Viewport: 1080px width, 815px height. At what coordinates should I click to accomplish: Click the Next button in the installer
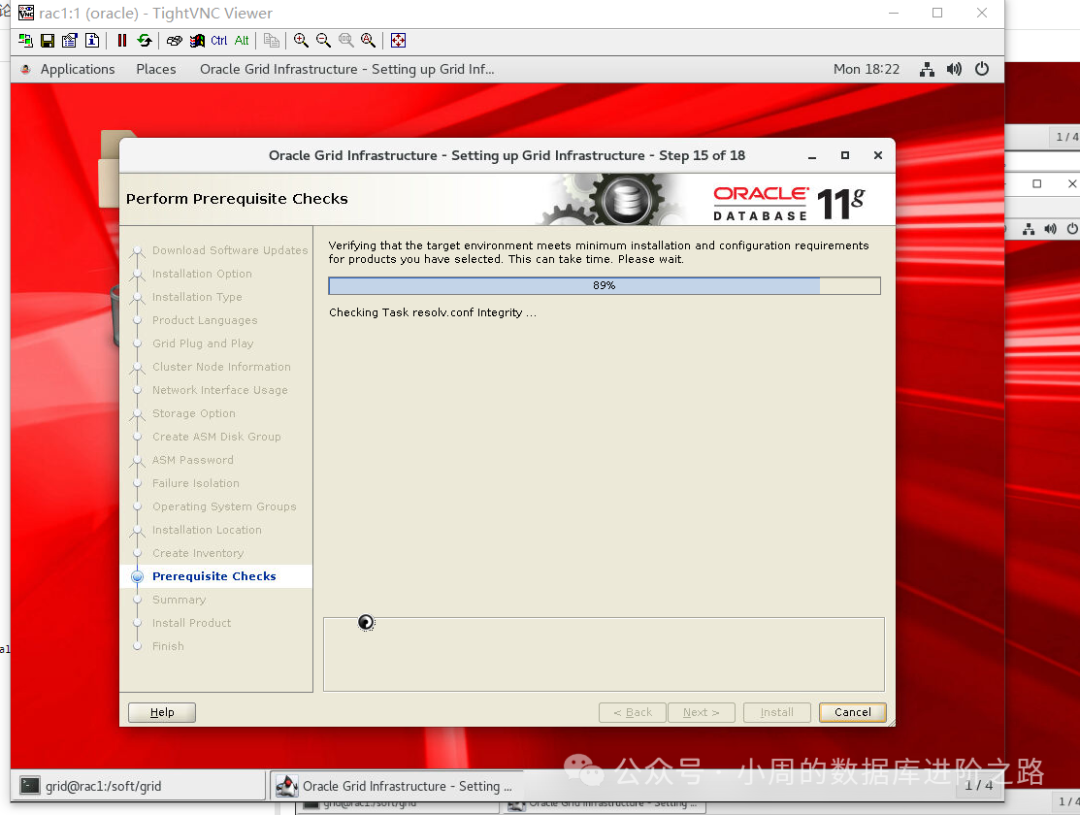(701, 712)
